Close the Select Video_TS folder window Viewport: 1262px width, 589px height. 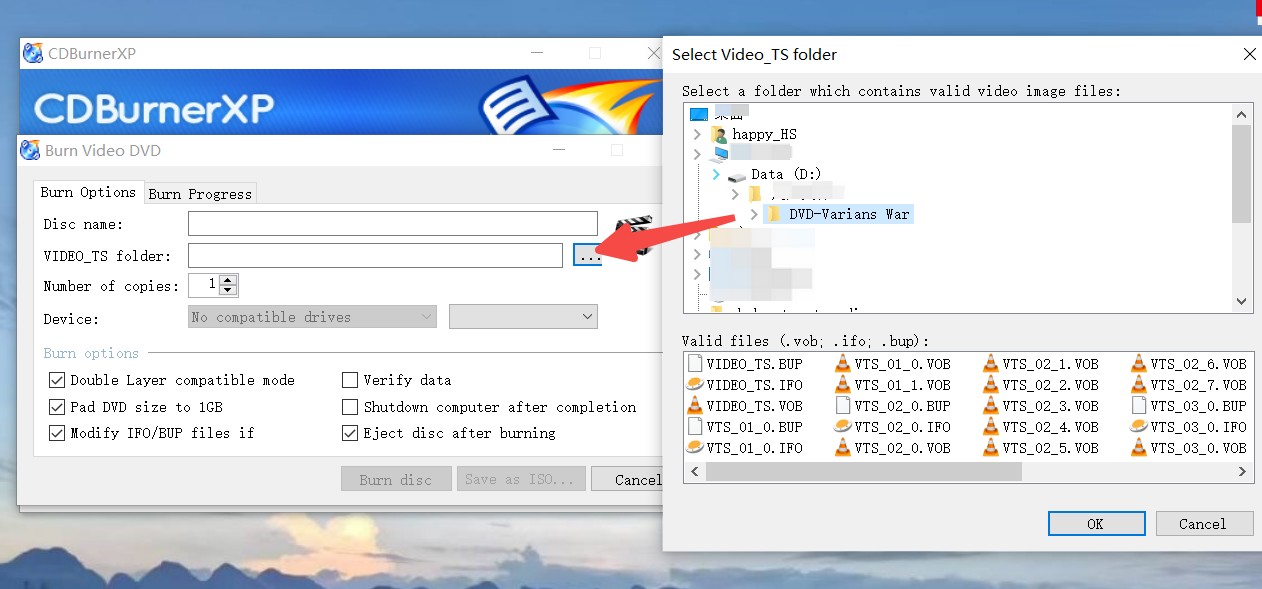pyautogui.click(x=1249, y=54)
